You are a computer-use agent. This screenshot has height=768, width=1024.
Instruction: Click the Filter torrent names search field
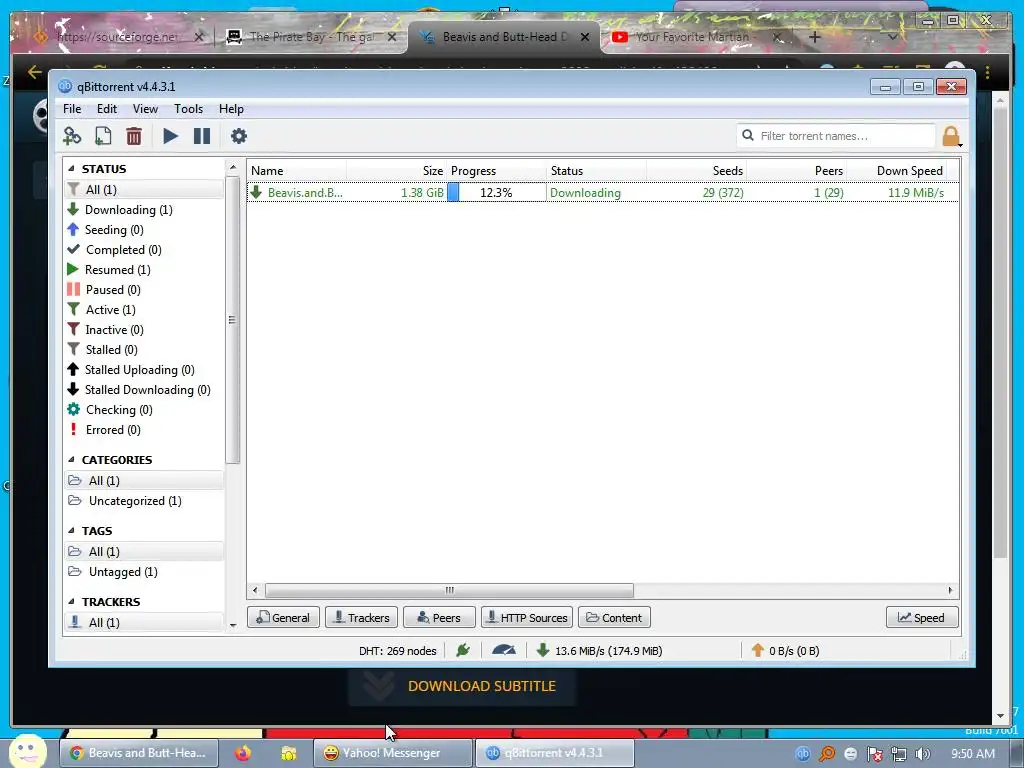836,136
